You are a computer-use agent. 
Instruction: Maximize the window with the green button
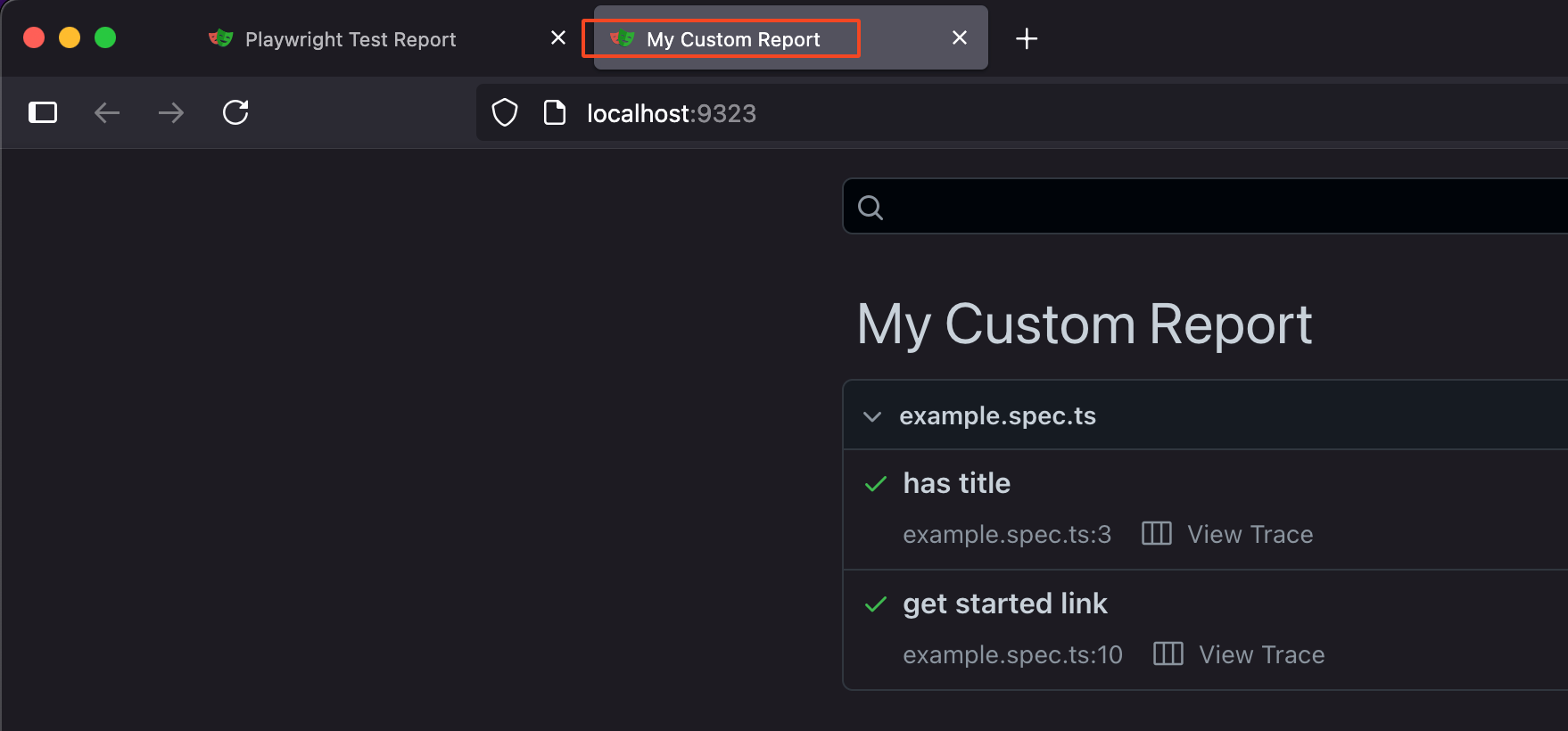click(x=105, y=37)
